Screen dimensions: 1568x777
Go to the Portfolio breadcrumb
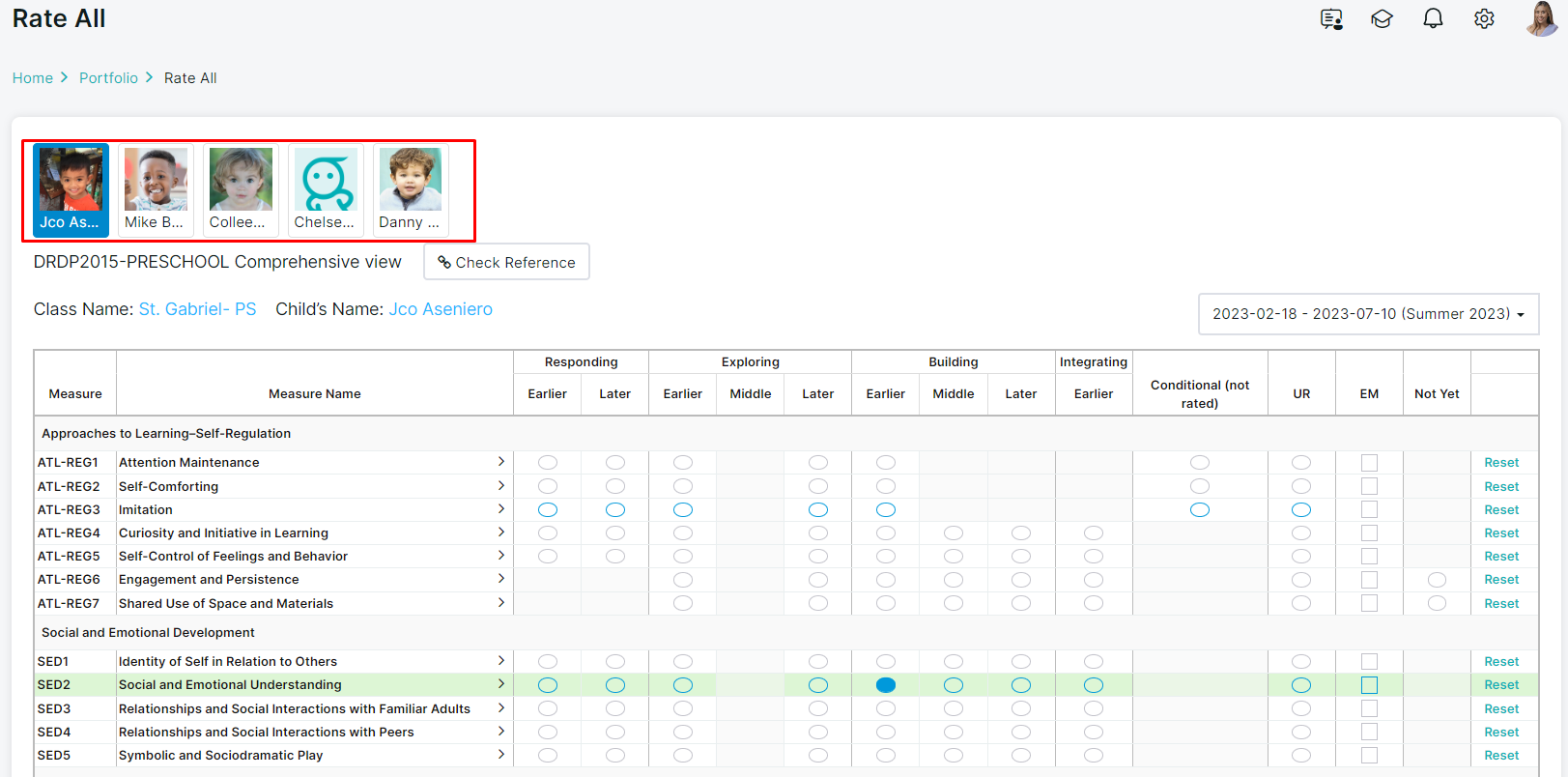108,78
